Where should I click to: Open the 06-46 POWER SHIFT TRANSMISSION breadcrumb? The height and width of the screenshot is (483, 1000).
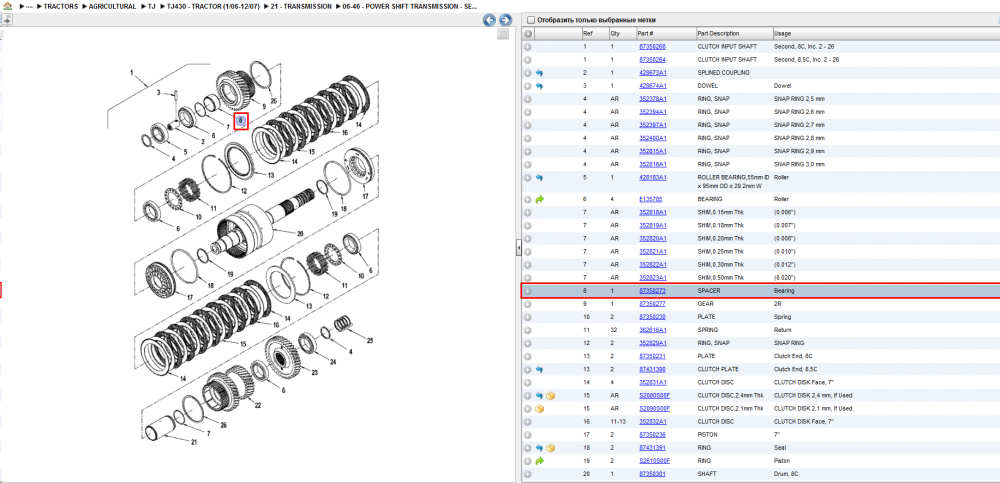tap(410, 6)
